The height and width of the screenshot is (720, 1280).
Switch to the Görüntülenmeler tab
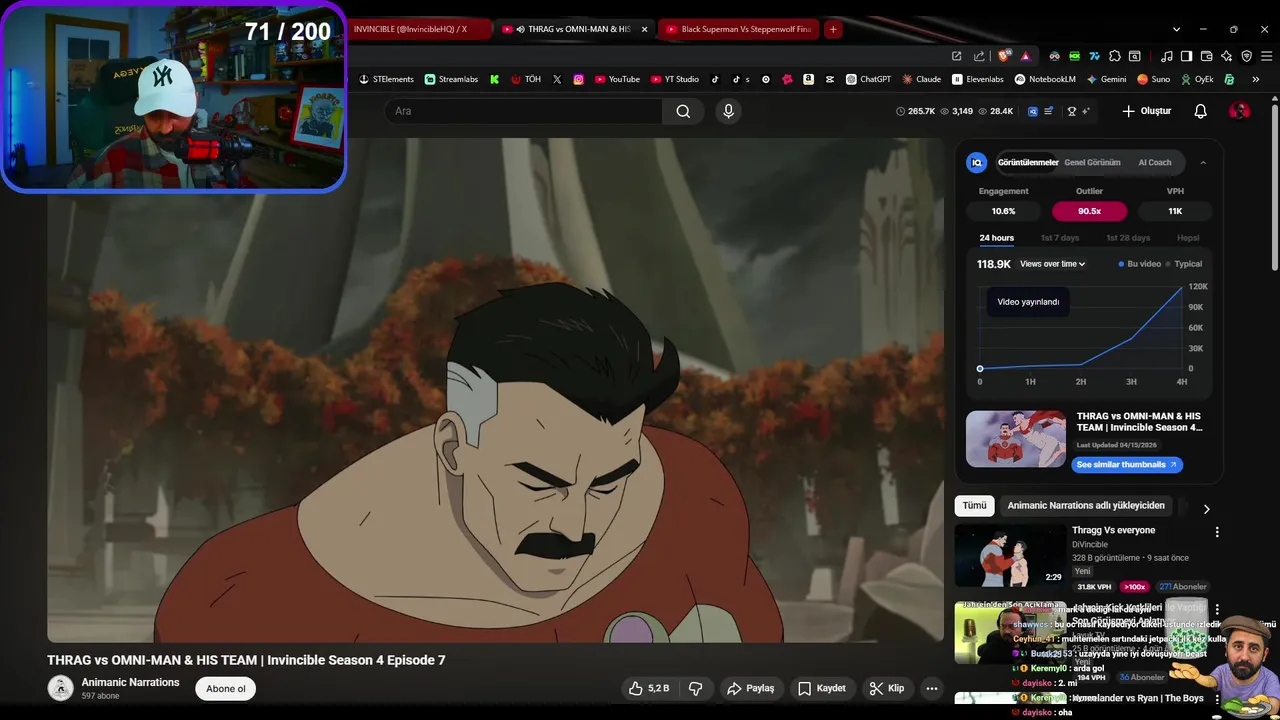(x=1027, y=162)
